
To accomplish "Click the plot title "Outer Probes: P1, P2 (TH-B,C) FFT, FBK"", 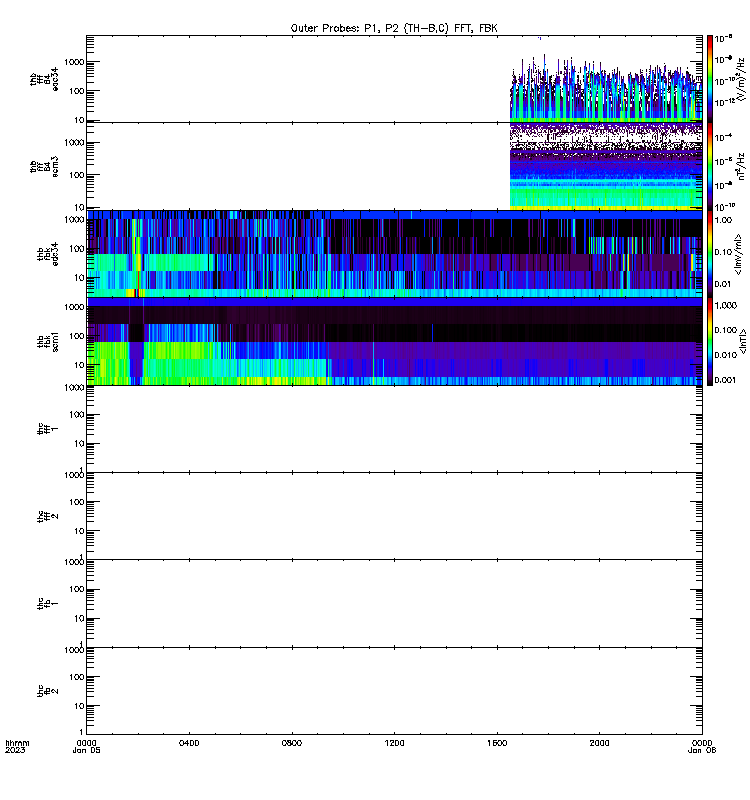I will (394, 28).
